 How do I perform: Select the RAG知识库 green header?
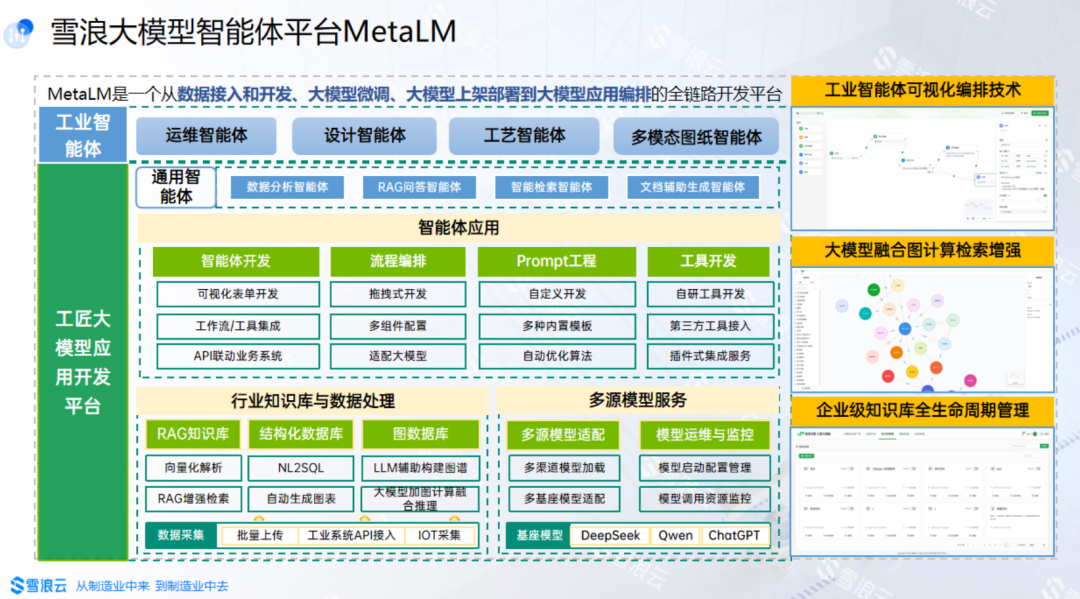pyautogui.click(x=193, y=434)
